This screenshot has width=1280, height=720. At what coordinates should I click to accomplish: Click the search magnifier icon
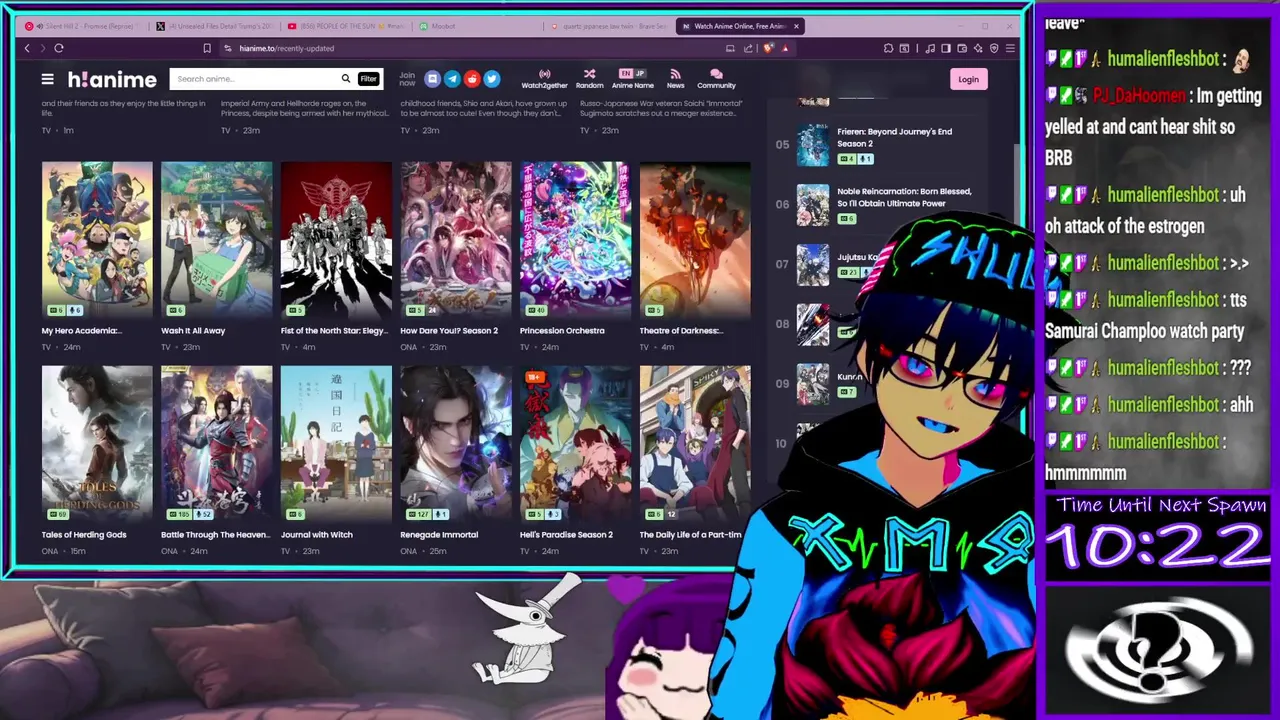tap(346, 79)
